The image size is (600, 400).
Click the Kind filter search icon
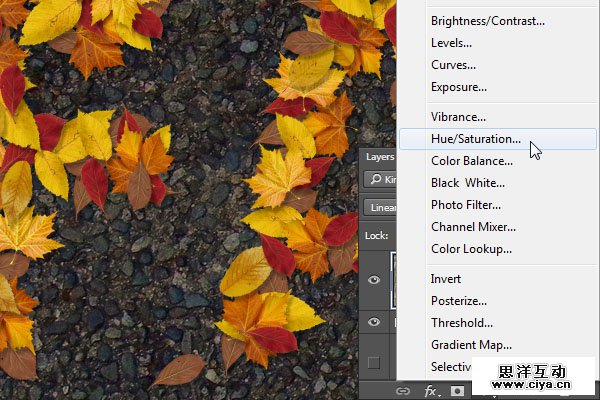tap(376, 179)
